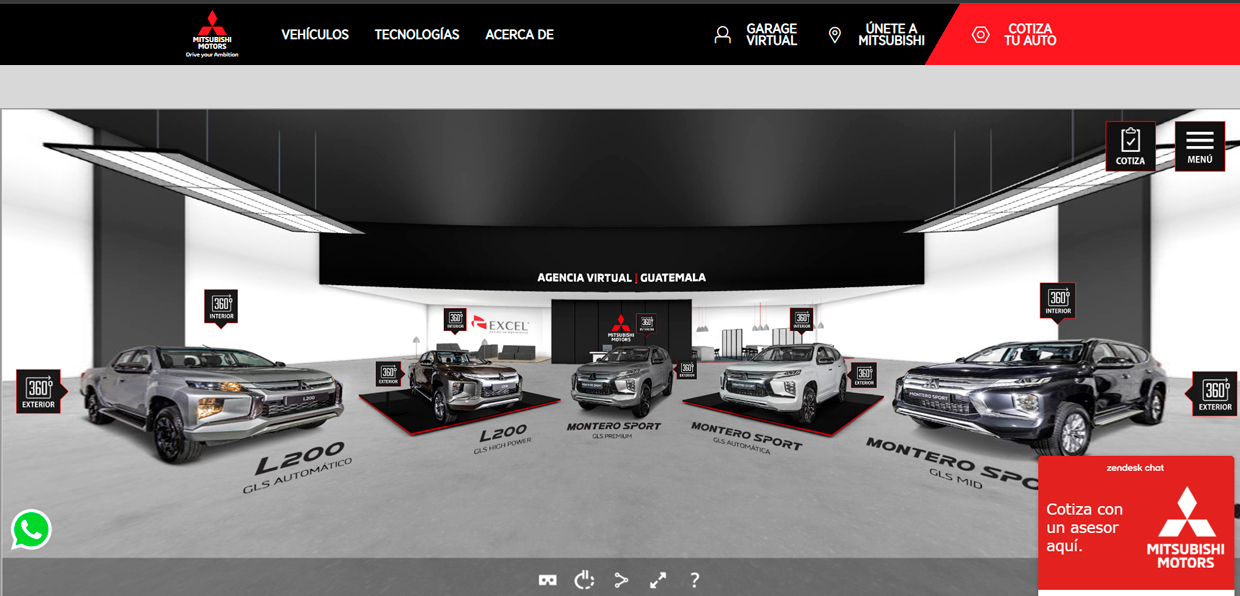Click the Mitsubishi Motors logo
Viewport: 1240px width, 596px height.
pyautogui.click(x=210, y=33)
